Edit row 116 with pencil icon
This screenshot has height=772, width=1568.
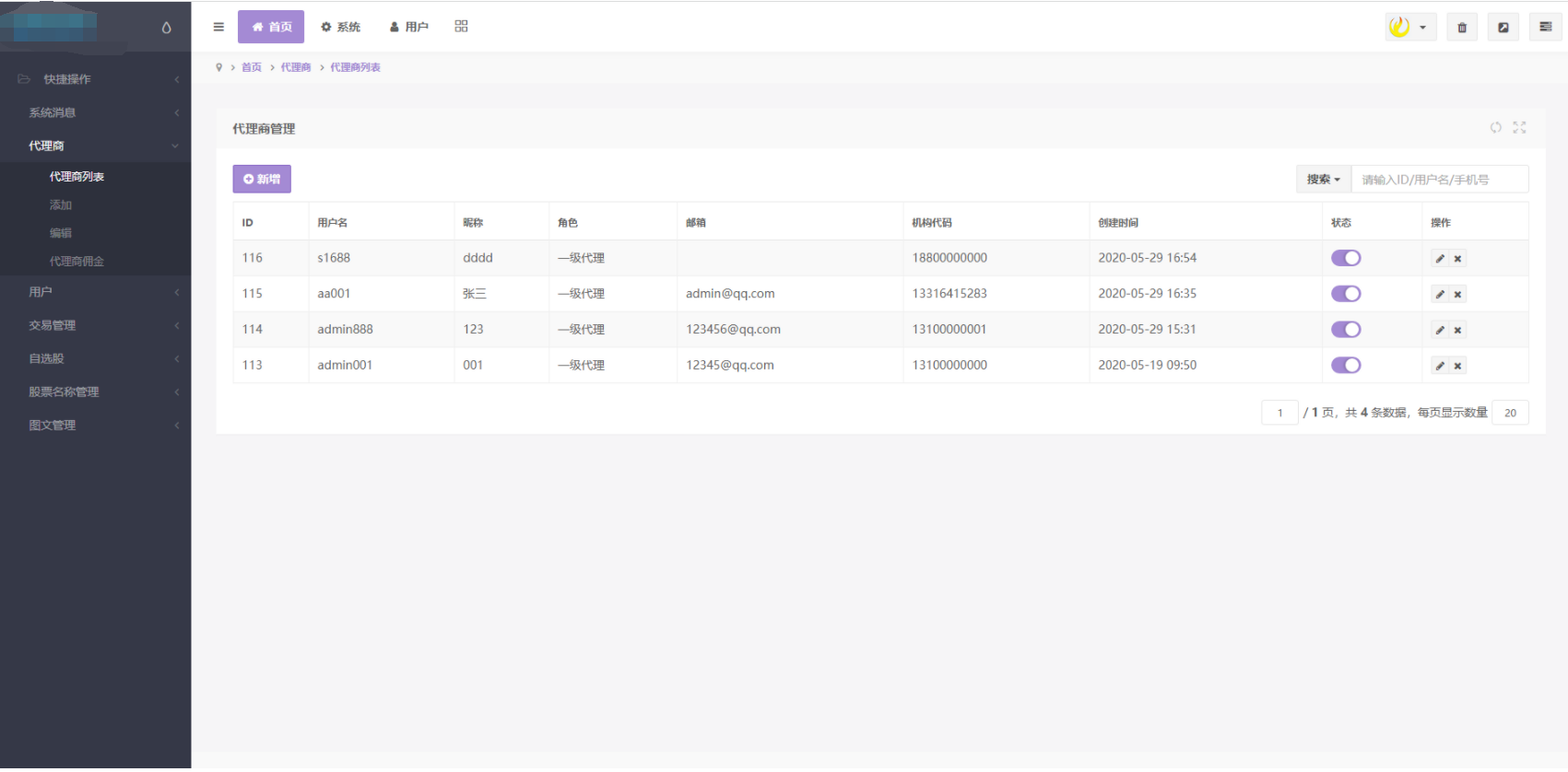pos(1440,259)
